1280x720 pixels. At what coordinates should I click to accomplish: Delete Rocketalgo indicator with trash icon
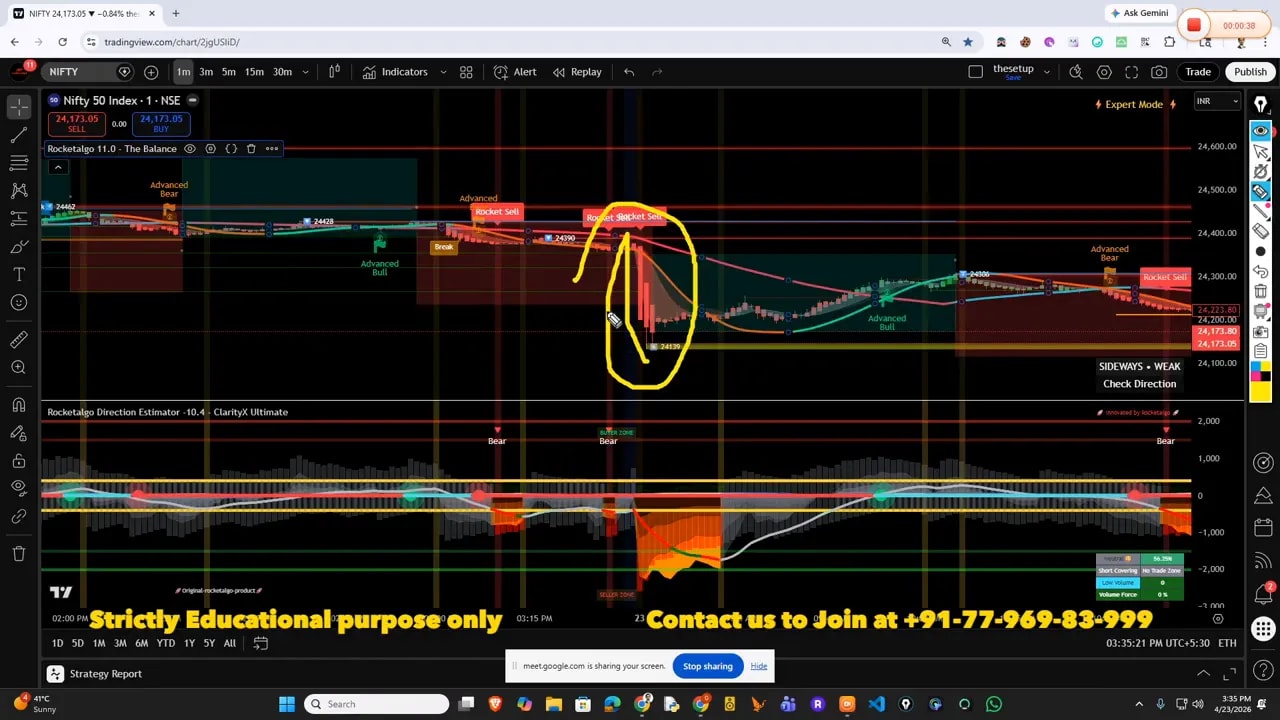point(251,149)
